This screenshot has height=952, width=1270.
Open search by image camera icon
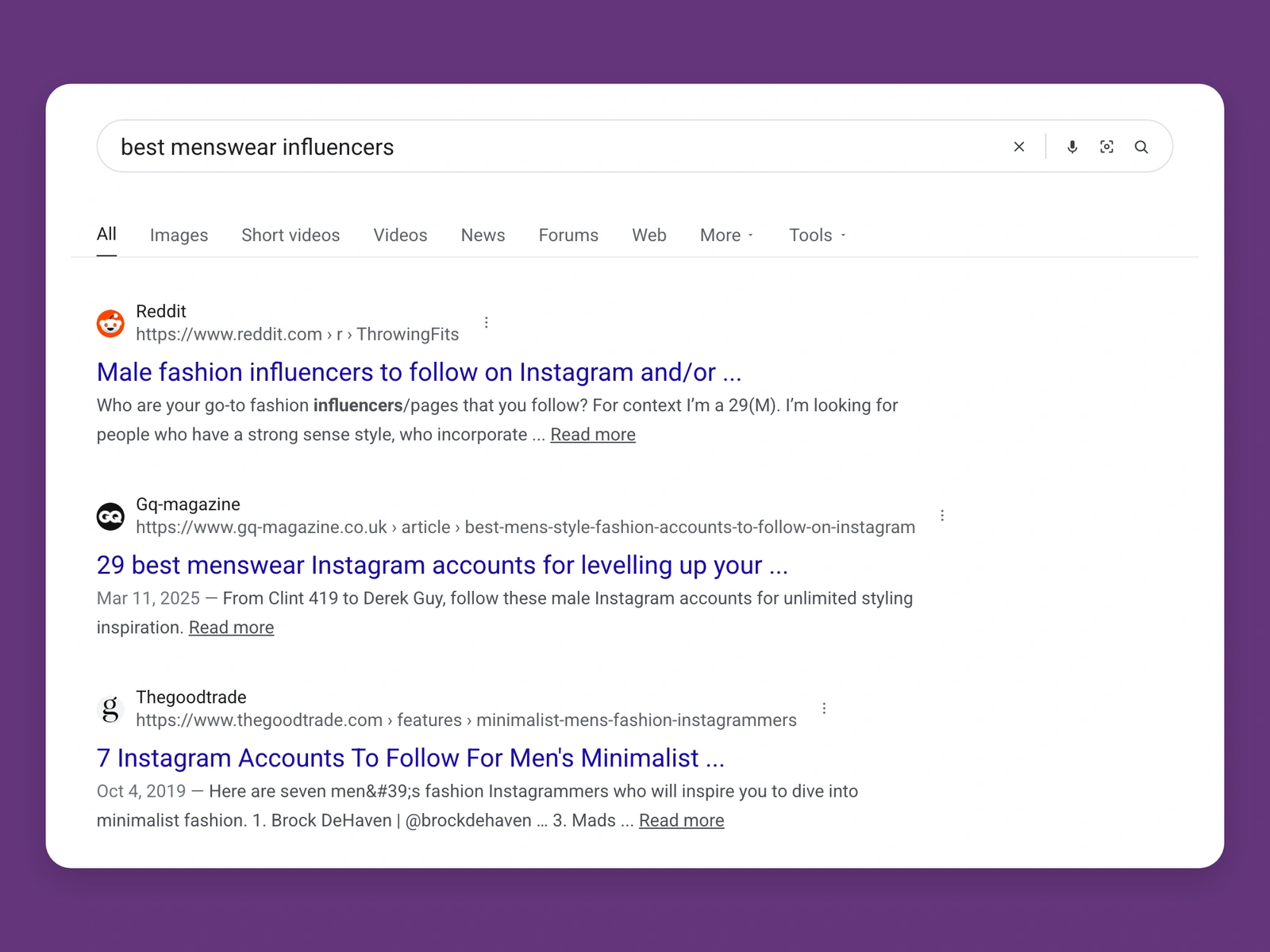pos(1106,147)
